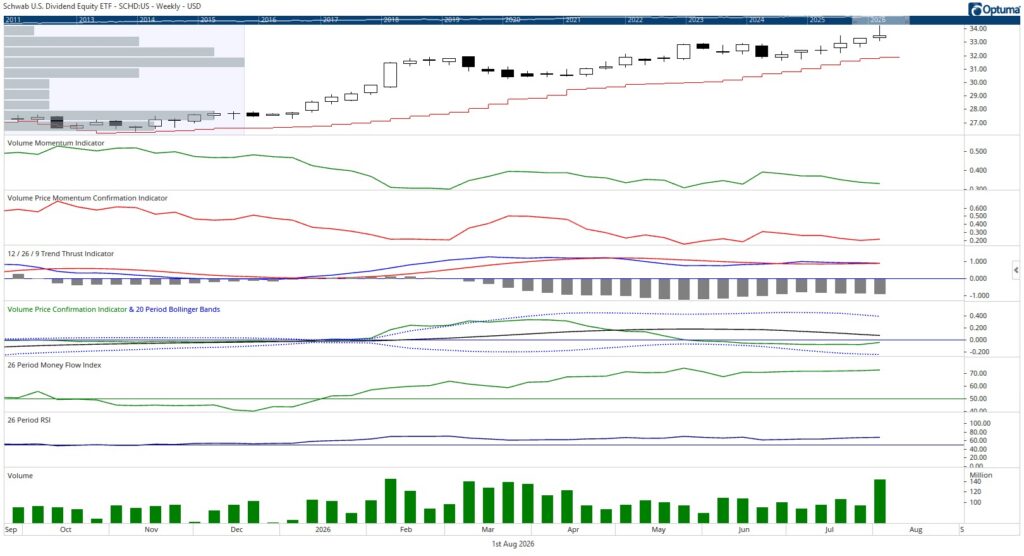Click the -1.000 value on Trend Thrust scale
Image resolution: width=1024 pixels, height=556 pixels.
[x=978, y=295]
